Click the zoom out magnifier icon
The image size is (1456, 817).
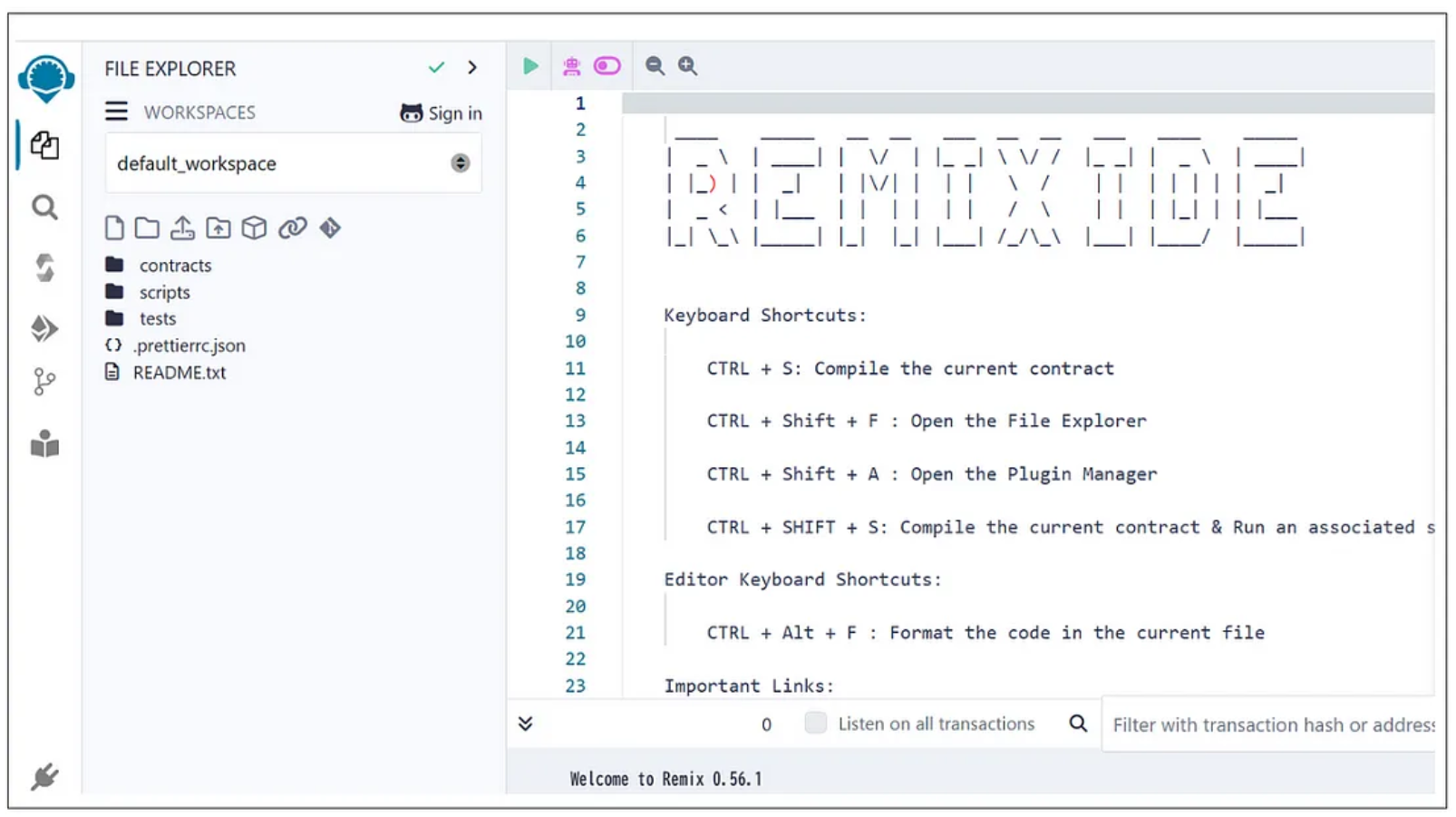[x=655, y=66]
